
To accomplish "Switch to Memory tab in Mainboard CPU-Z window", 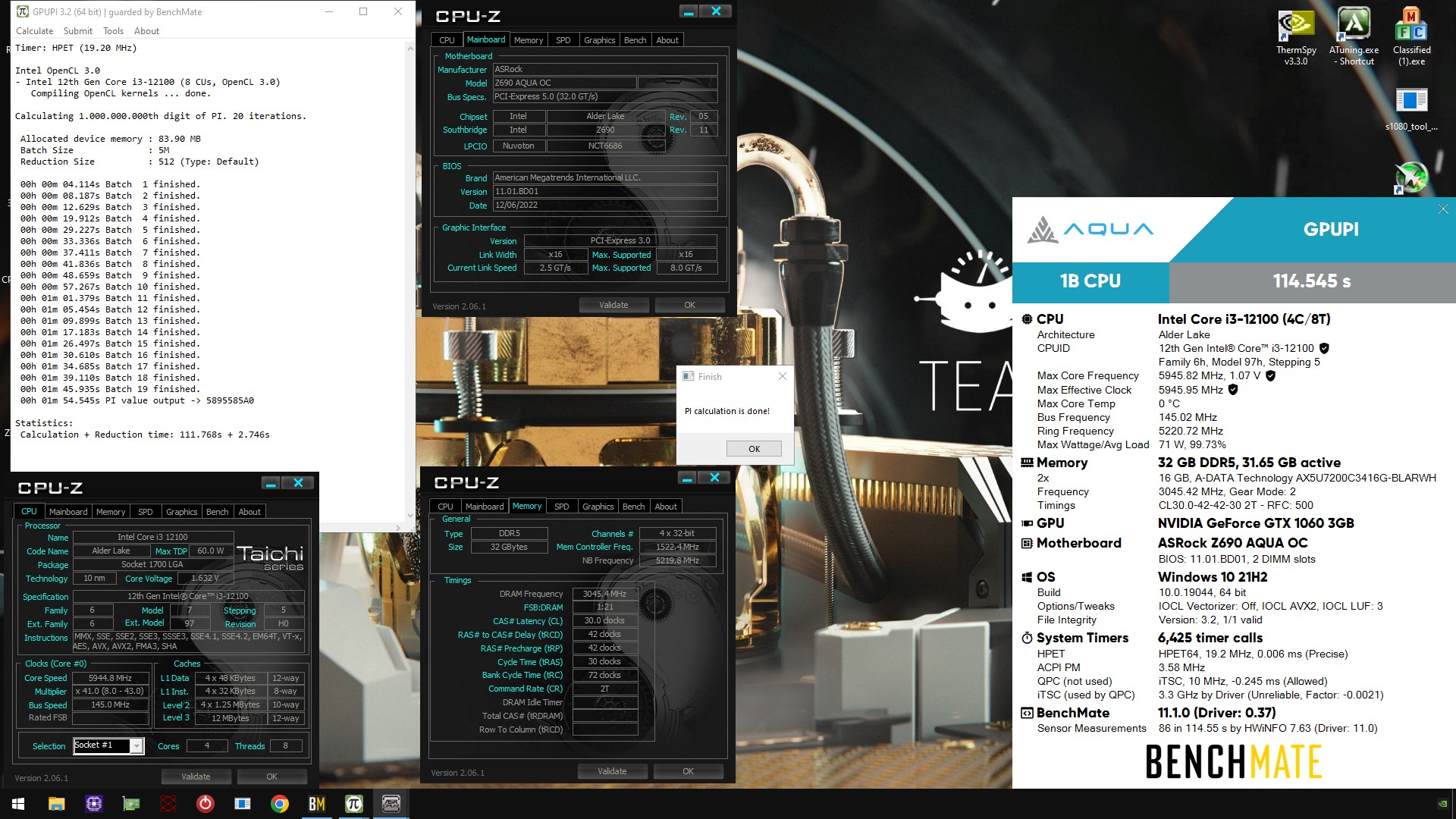I will pyautogui.click(x=528, y=40).
